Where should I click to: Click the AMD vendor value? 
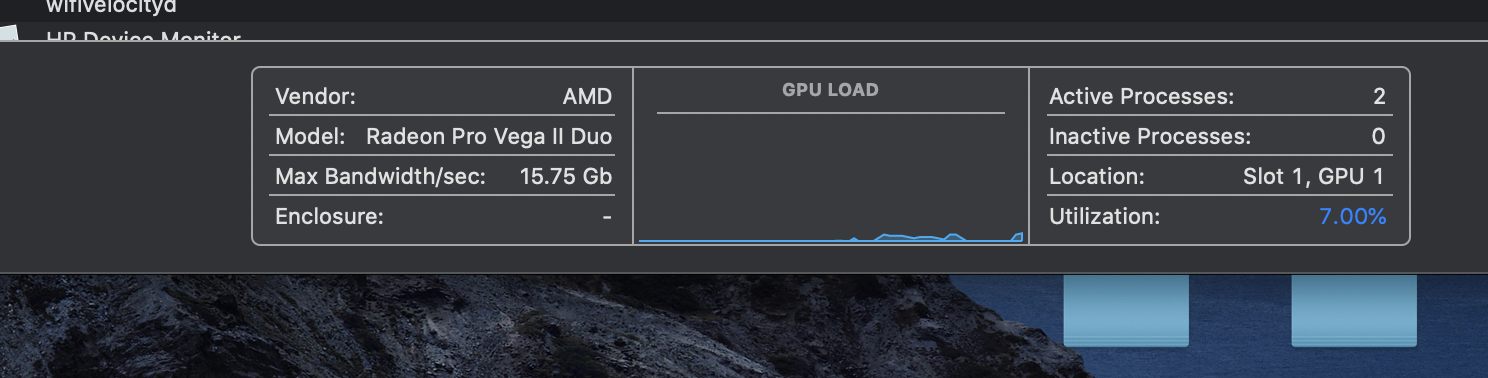click(587, 97)
